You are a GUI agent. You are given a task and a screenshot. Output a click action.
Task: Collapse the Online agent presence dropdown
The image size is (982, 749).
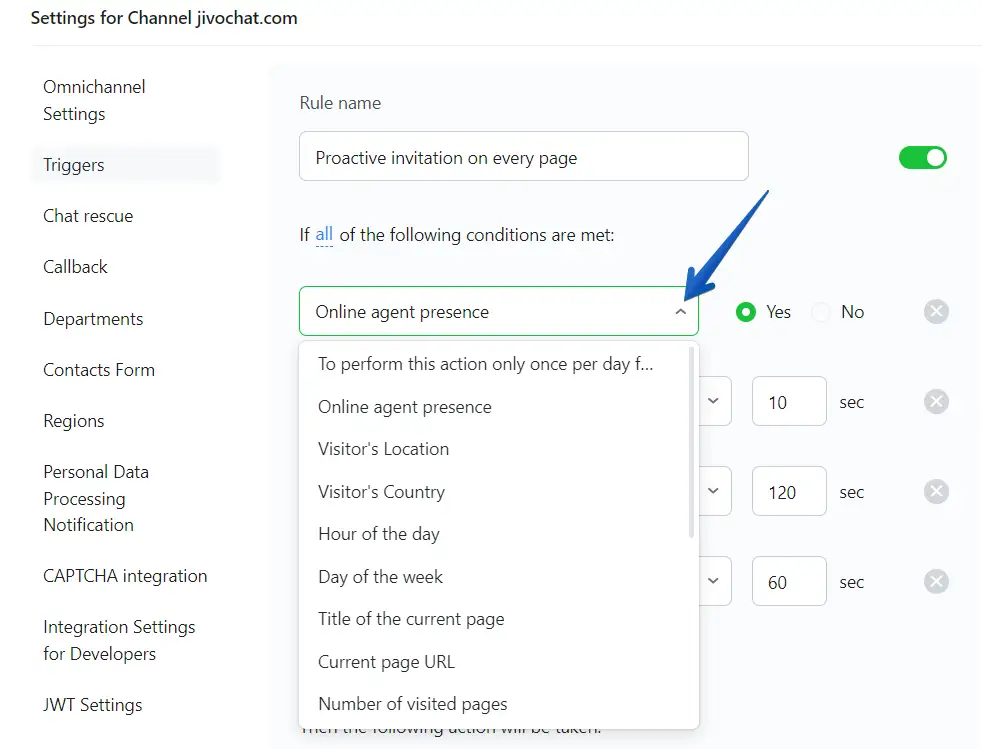[x=680, y=312]
